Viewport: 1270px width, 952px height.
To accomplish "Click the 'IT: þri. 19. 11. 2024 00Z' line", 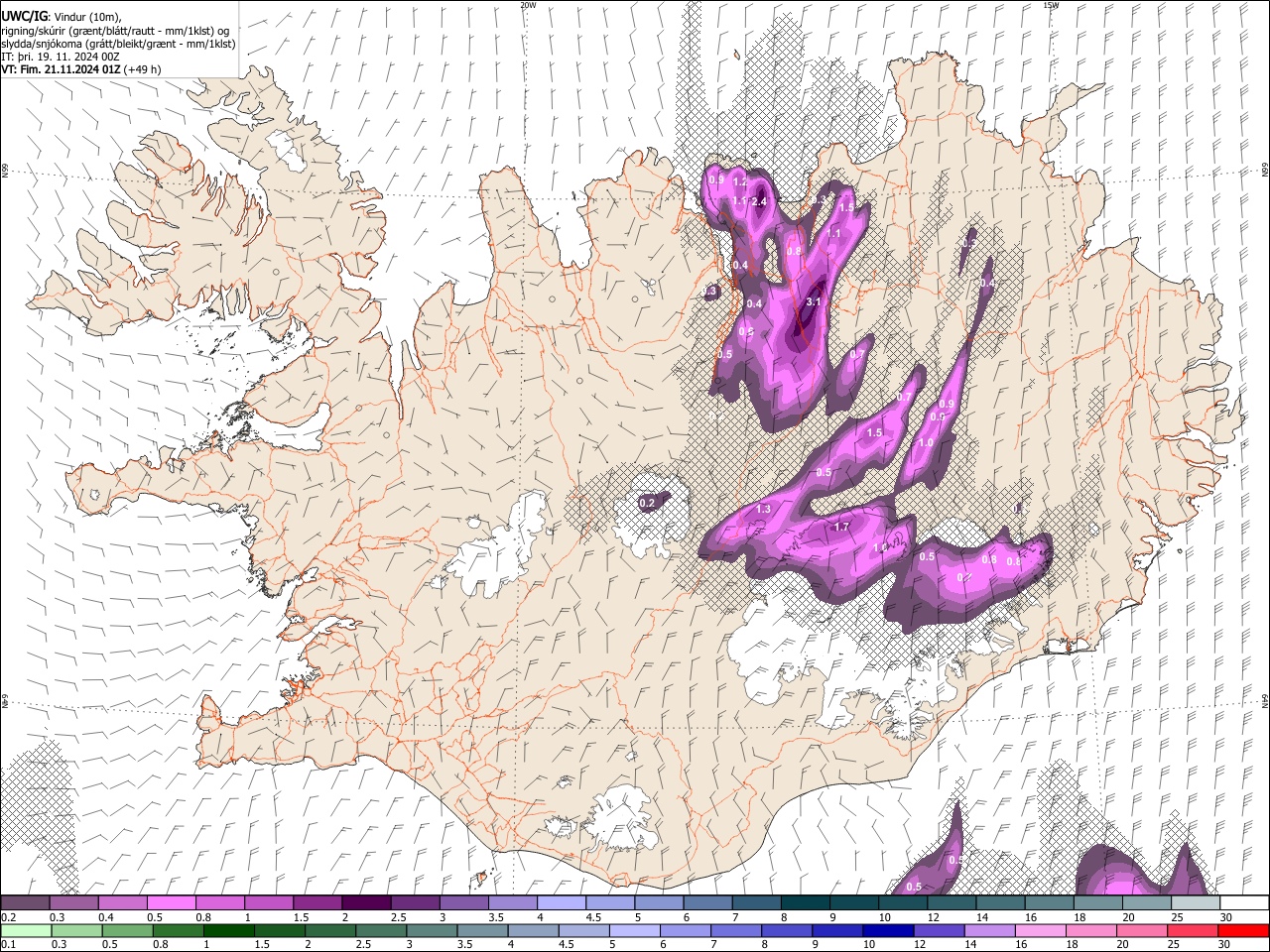I will pyautogui.click(x=61, y=57).
